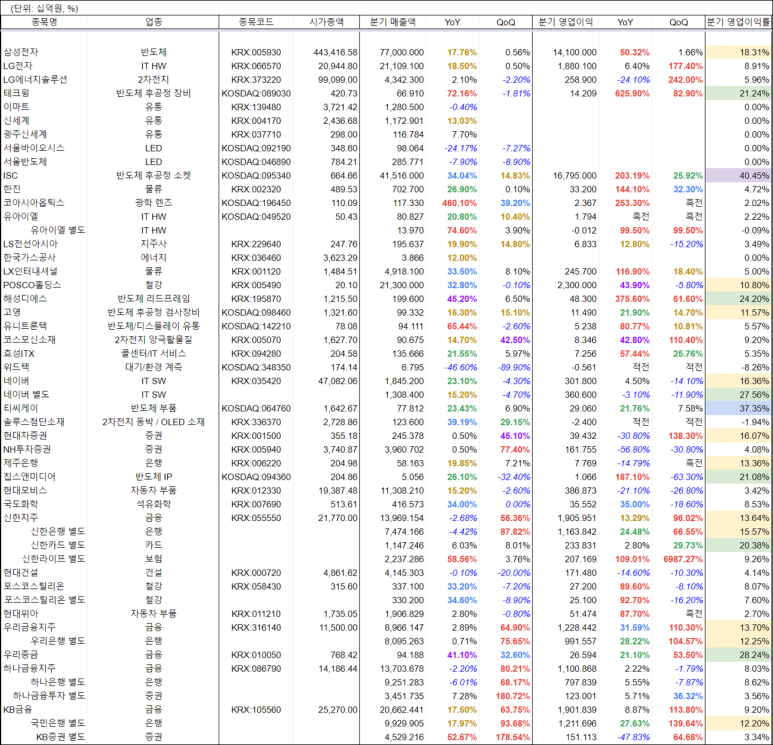Select the 종목코드 column header
This screenshot has width=773, height=745.
[x=256, y=22]
